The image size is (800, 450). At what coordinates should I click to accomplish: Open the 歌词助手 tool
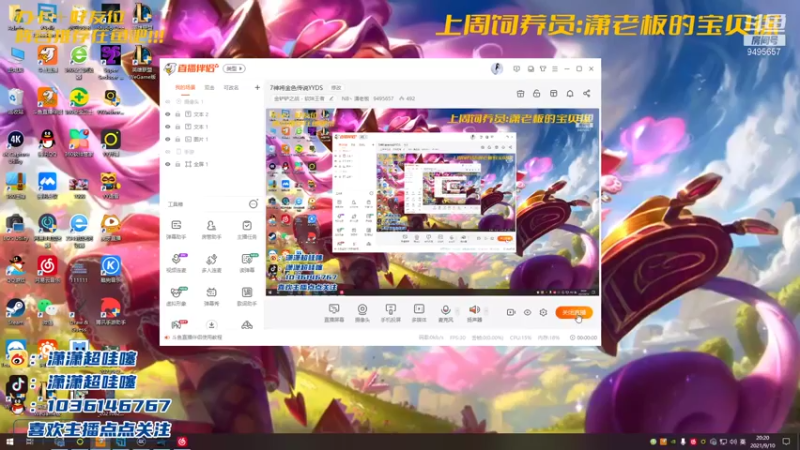pyautogui.click(x=247, y=296)
